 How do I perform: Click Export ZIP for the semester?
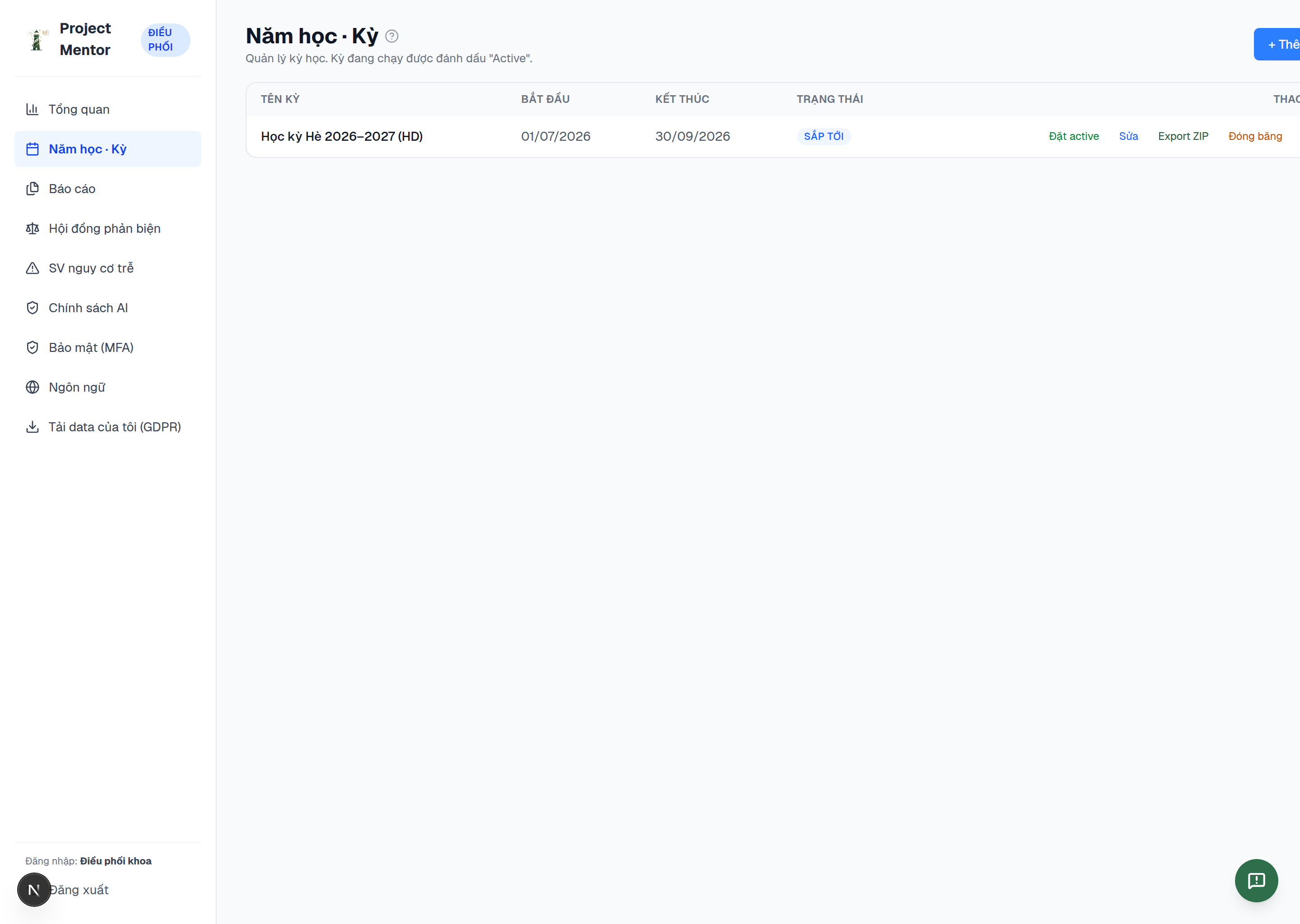pos(1183,137)
